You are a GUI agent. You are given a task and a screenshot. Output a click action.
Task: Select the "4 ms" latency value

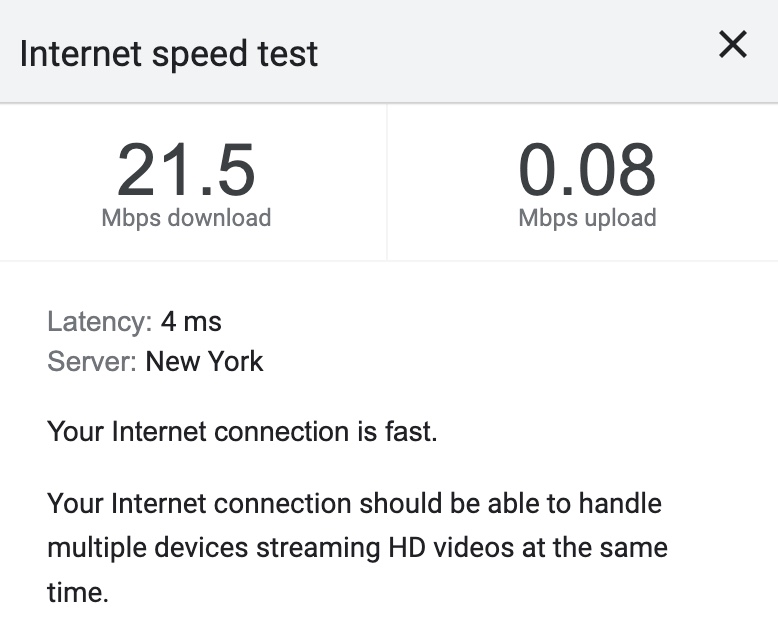191,322
